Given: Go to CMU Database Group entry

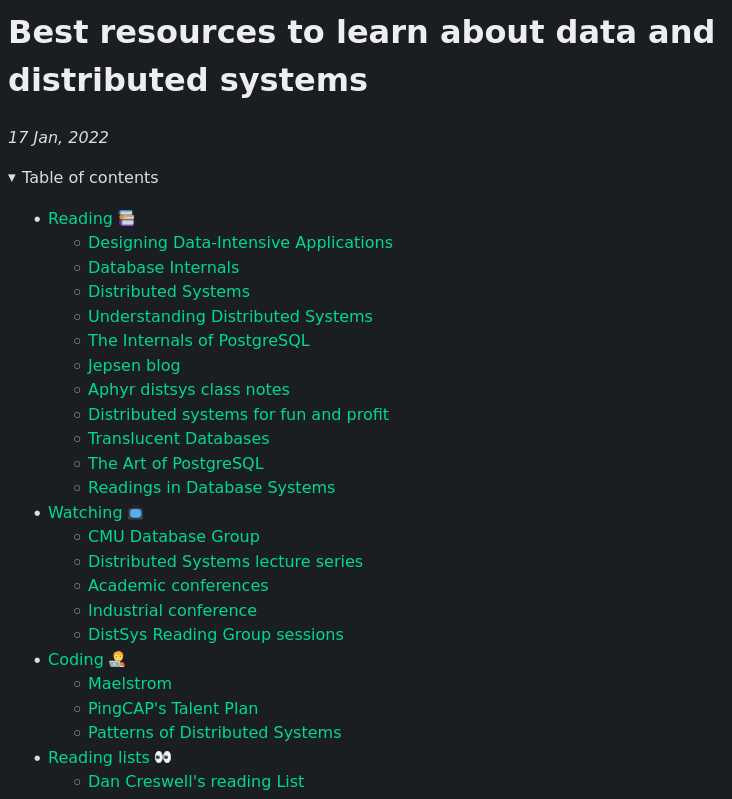Looking at the screenshot, I should click(174, 537).
